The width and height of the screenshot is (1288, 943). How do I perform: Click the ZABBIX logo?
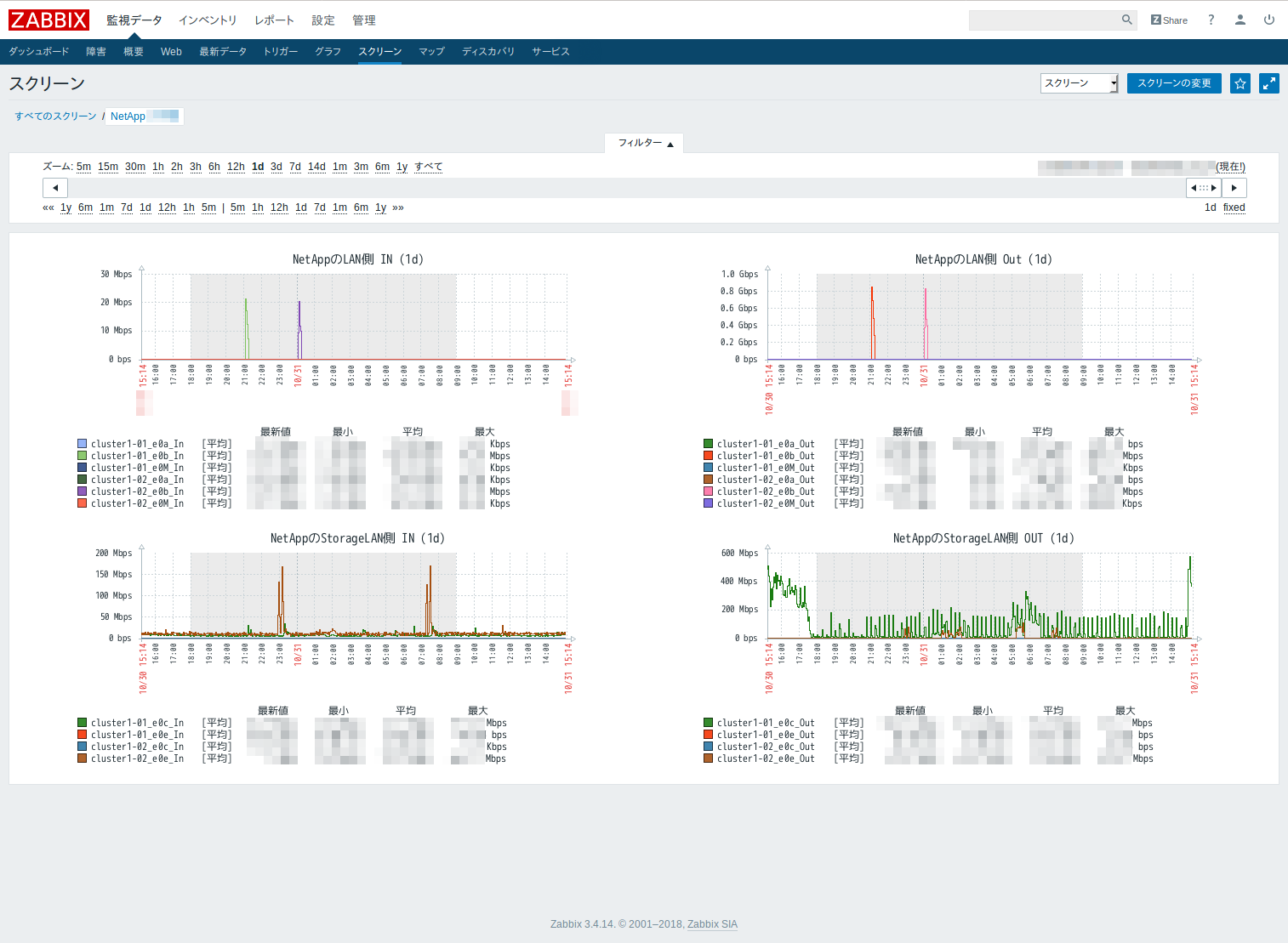click(x=48, y=20)
